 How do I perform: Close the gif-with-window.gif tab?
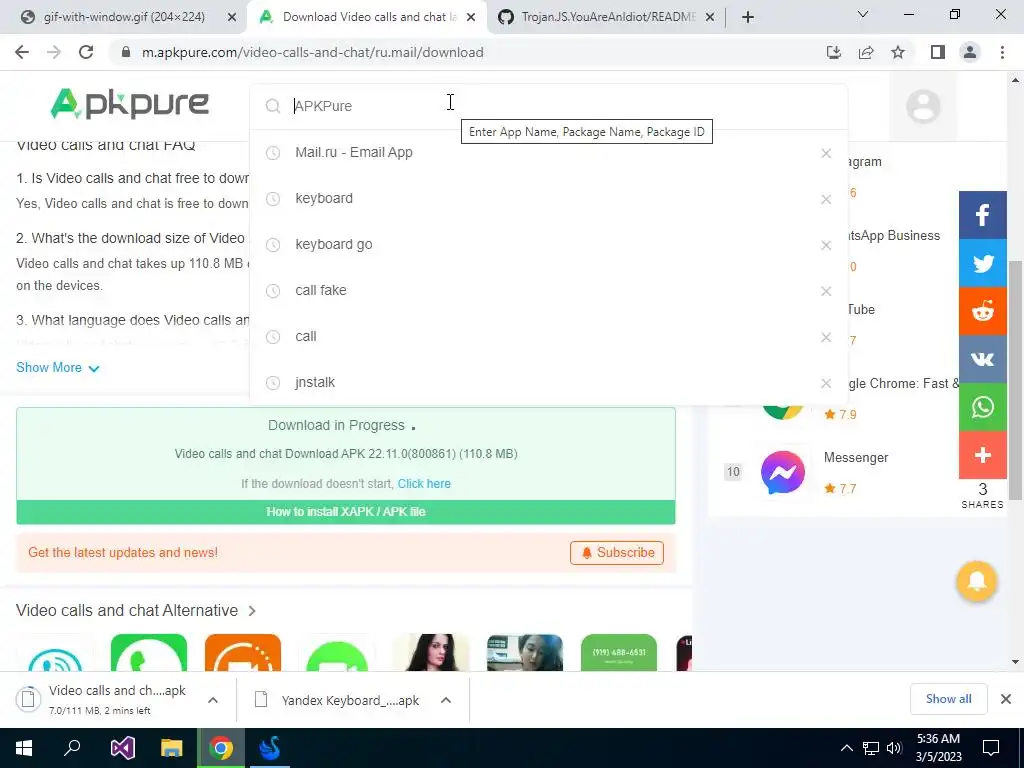232,18
